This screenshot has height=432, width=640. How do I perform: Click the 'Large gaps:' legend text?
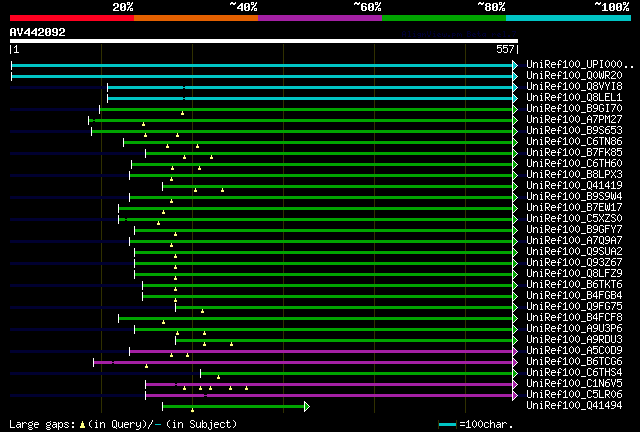42,425
